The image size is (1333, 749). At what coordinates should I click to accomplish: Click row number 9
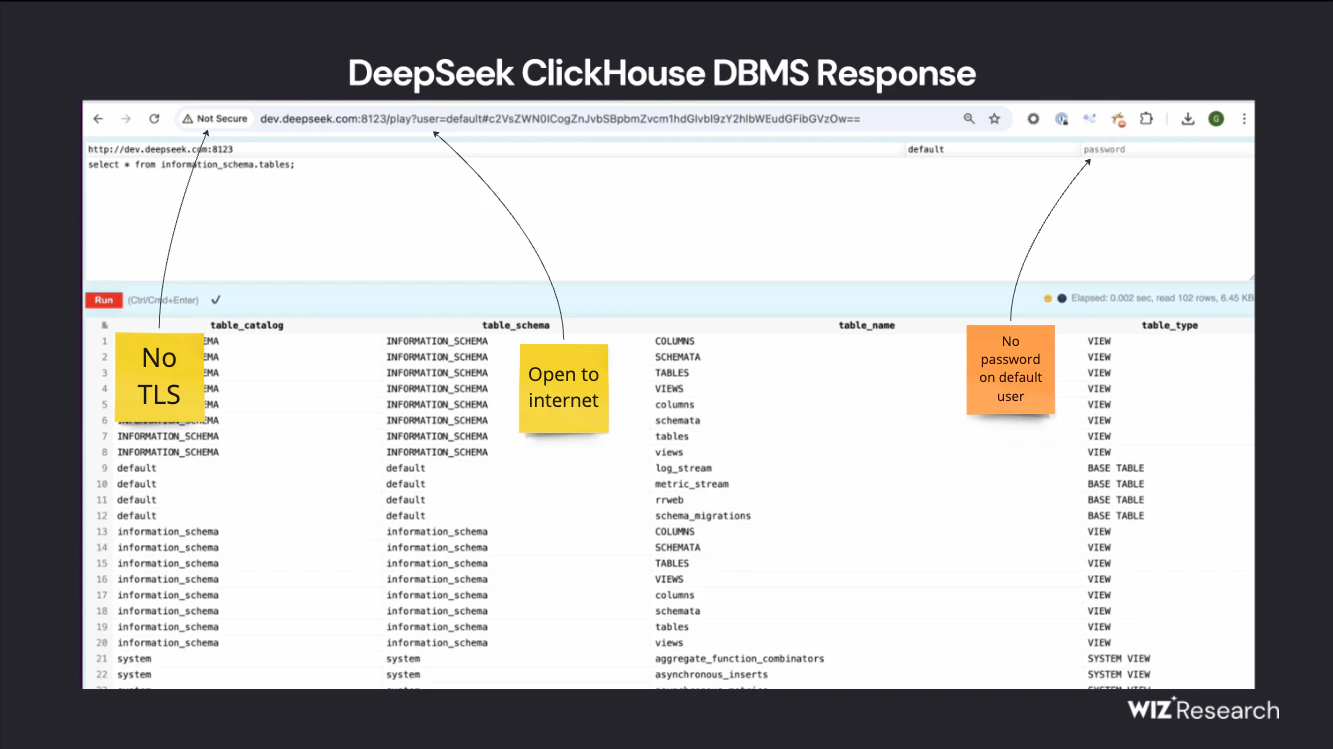coord(104,468)
